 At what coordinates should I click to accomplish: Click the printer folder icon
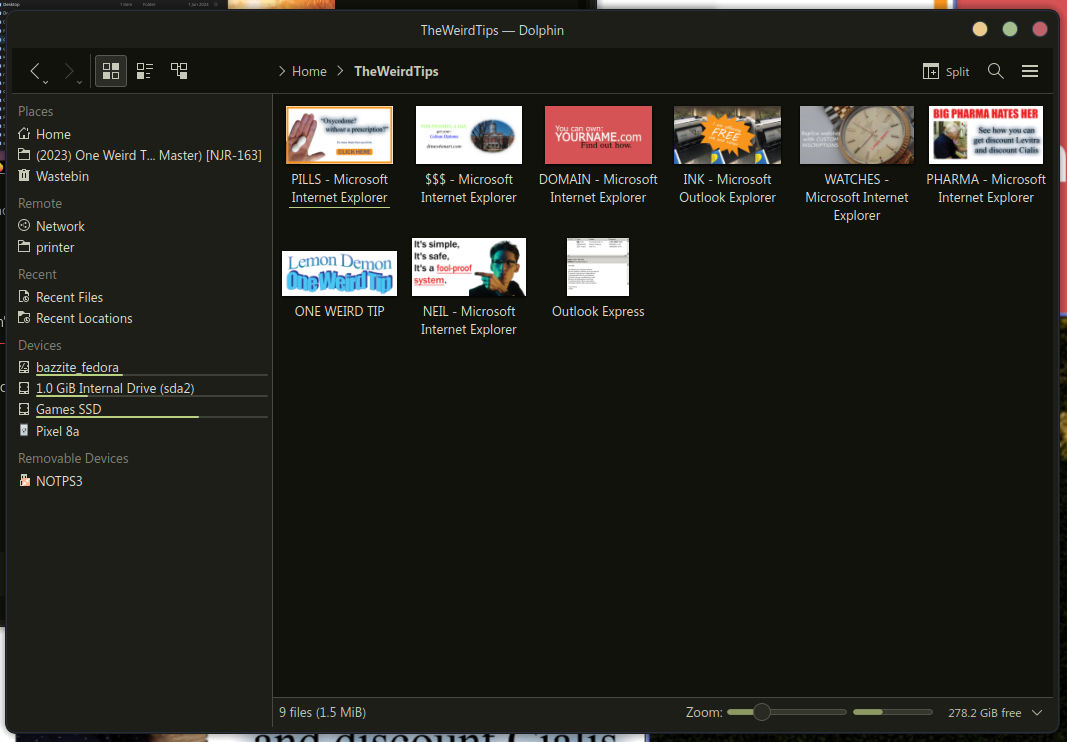(x=24, y=246)
